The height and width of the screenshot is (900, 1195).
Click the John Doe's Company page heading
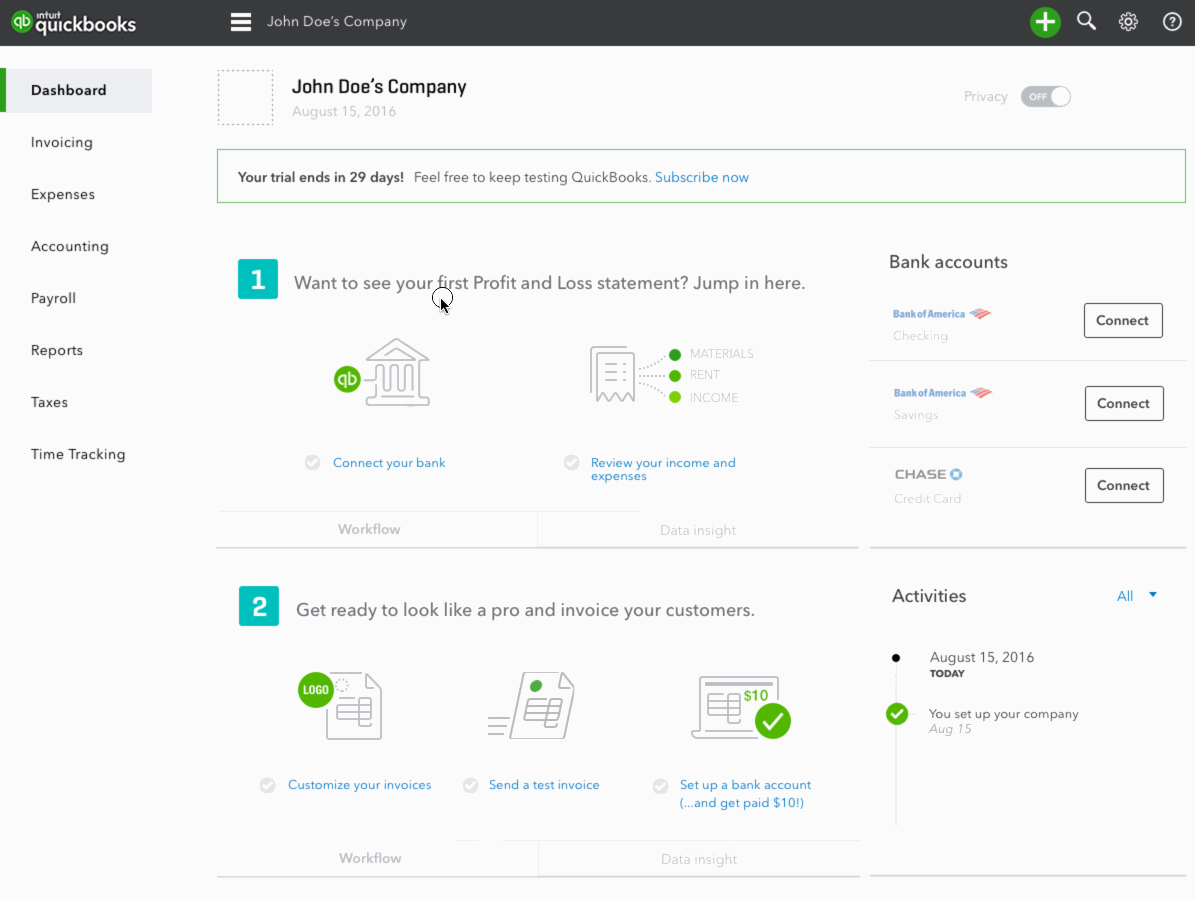(x=379, y=87)
